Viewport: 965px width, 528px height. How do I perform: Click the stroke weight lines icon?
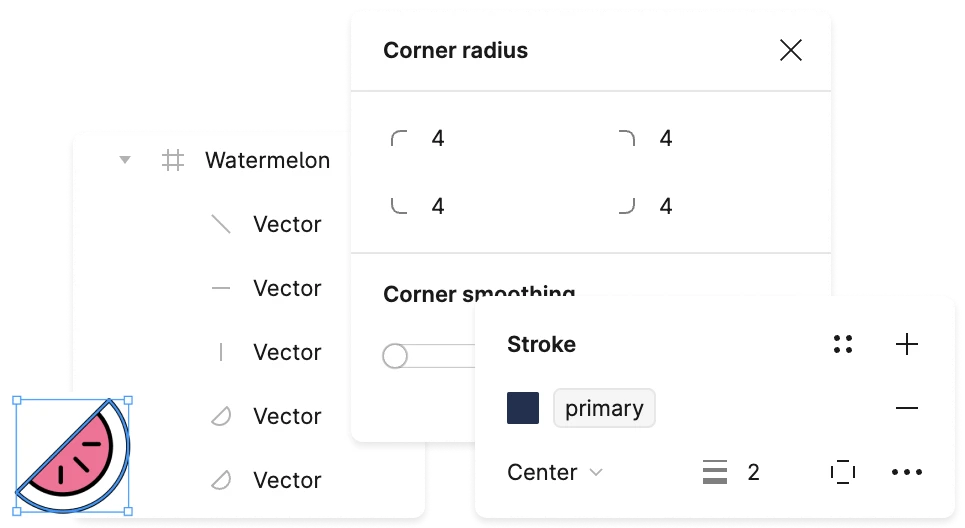[x=715, y=472]
